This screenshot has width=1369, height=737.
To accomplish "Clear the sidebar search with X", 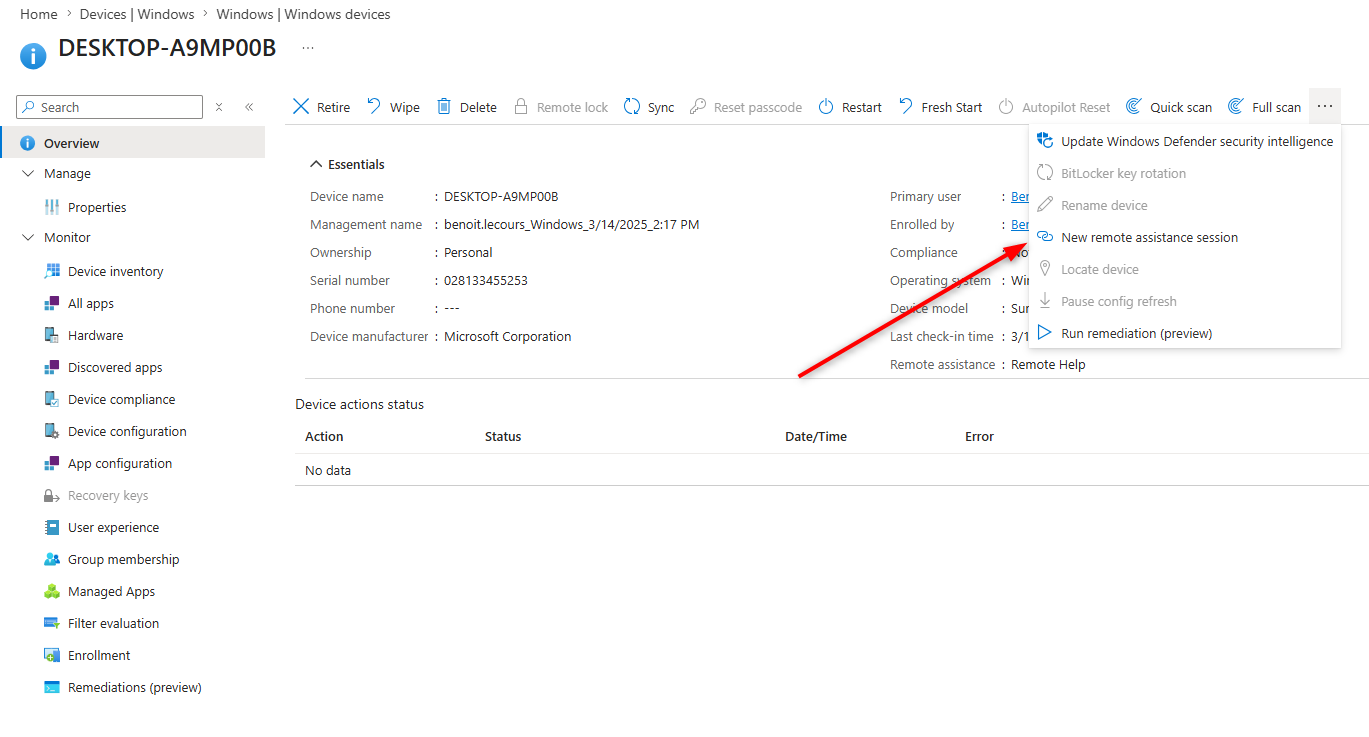I will click(x=219, y=107).
